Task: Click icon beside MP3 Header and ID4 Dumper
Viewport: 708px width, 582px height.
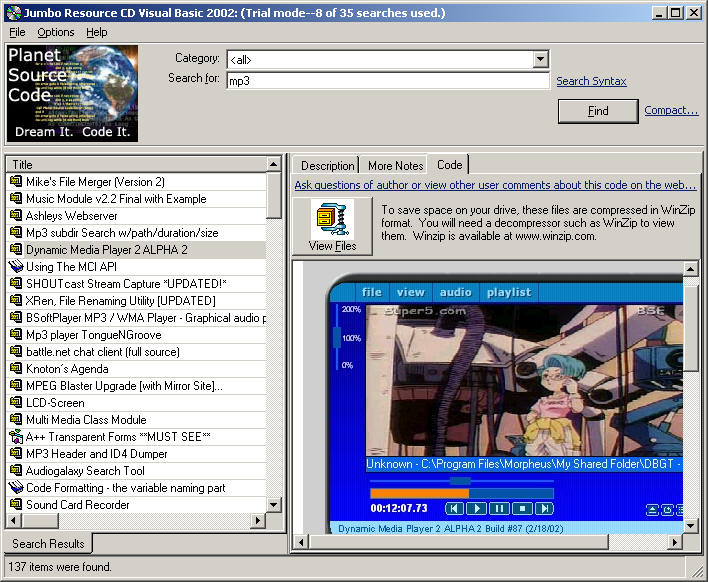Action: tap(16, 454)
